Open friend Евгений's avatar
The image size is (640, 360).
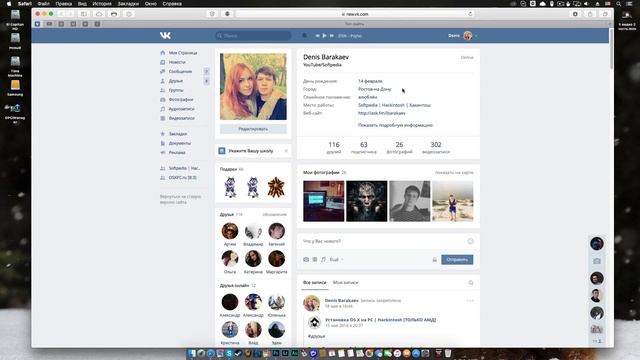click(276, 231)
